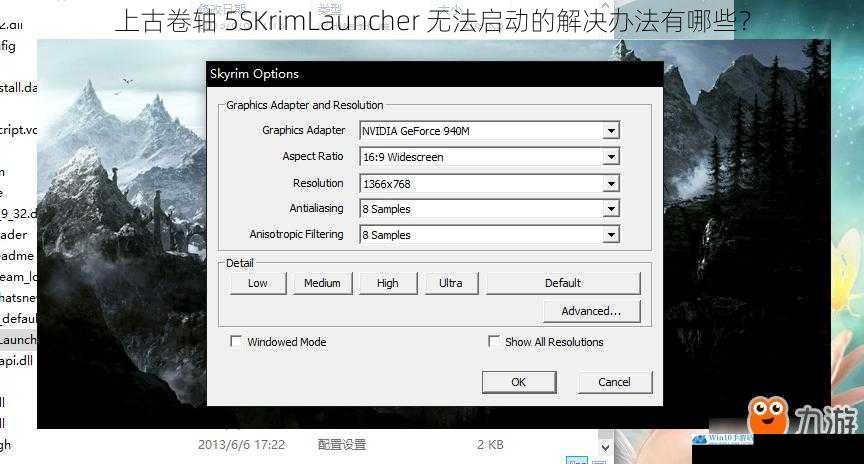Screen dimensions: 864x464
Task: Select the High detail preset
Action: (388, 283)
